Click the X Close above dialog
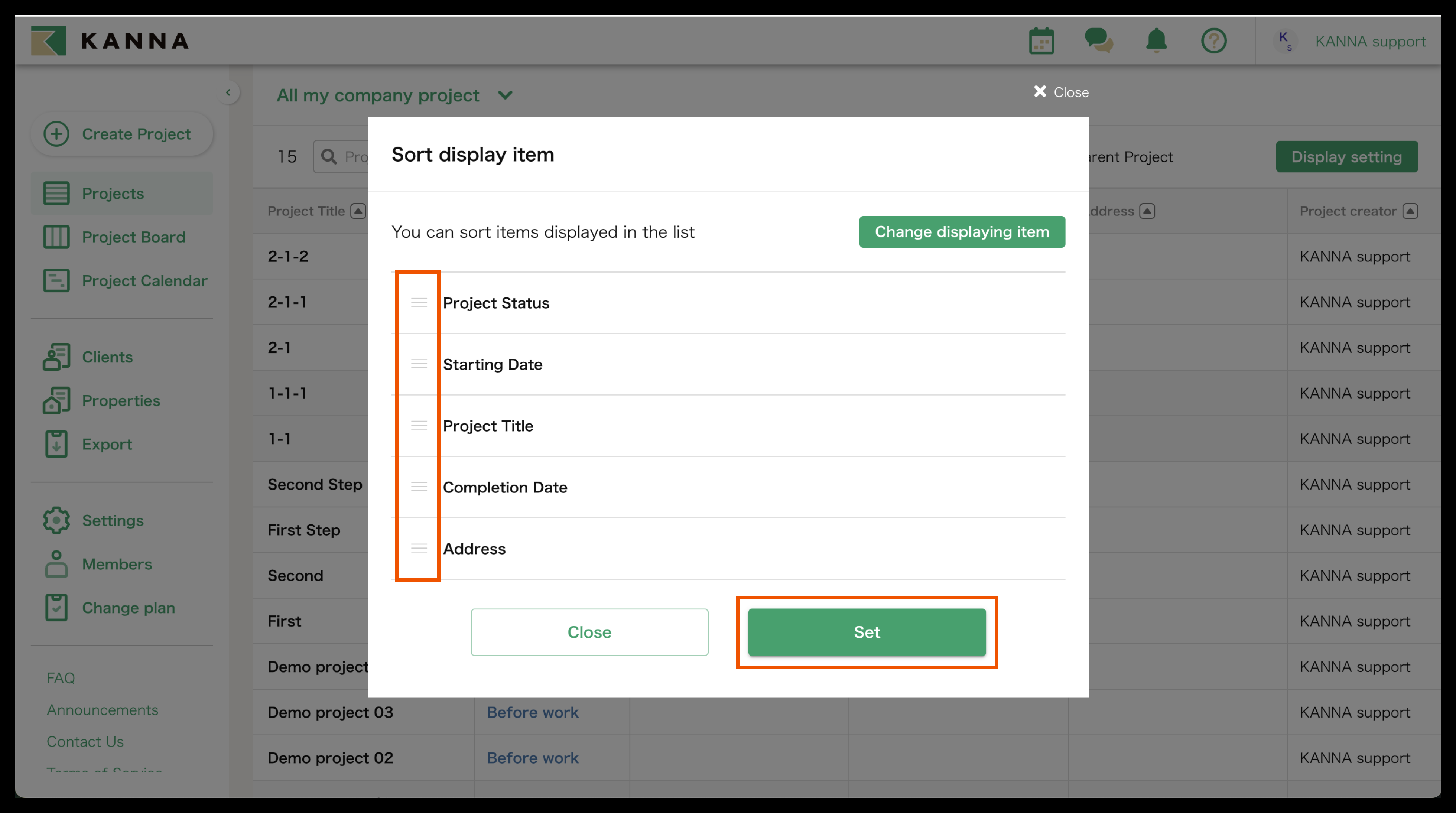 [1060, 92]
